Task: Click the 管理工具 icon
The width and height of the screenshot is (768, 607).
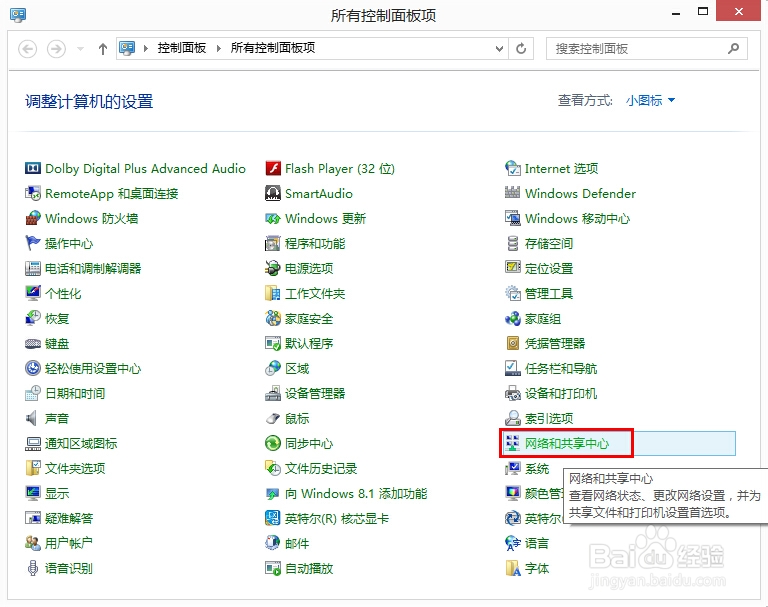Action: 512,293
